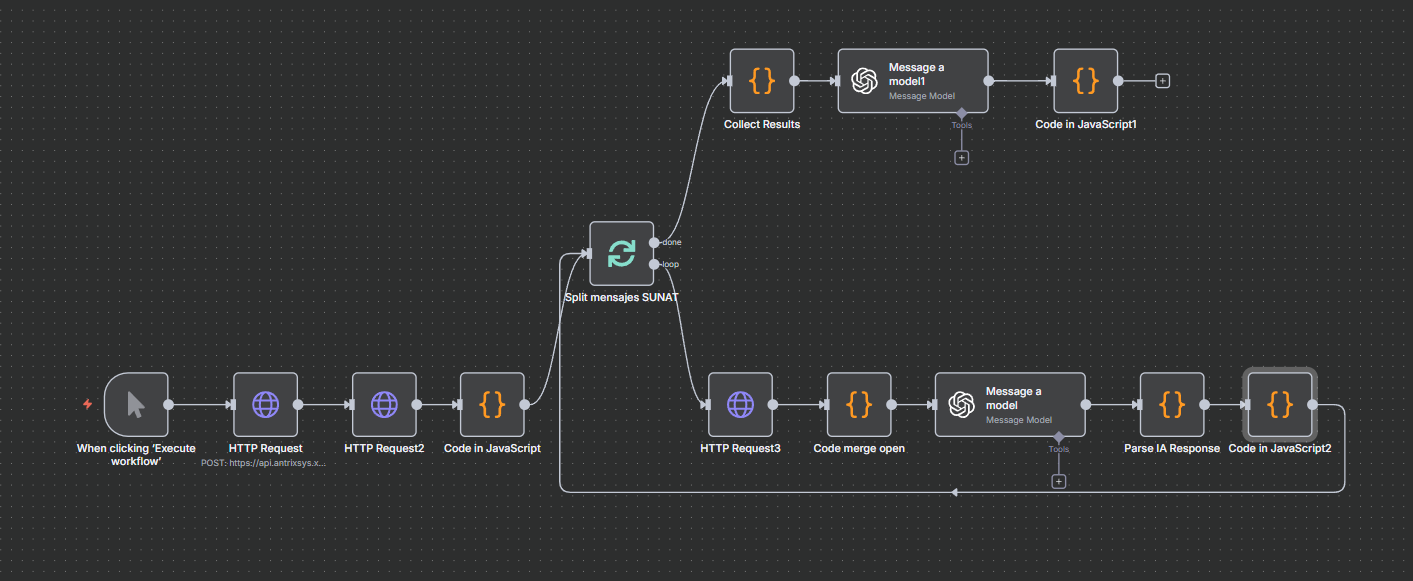This screenshot has width=1413, height=581.
Task: Add a tool under 'Message a model'
Action: click(x=1059, y=481)
